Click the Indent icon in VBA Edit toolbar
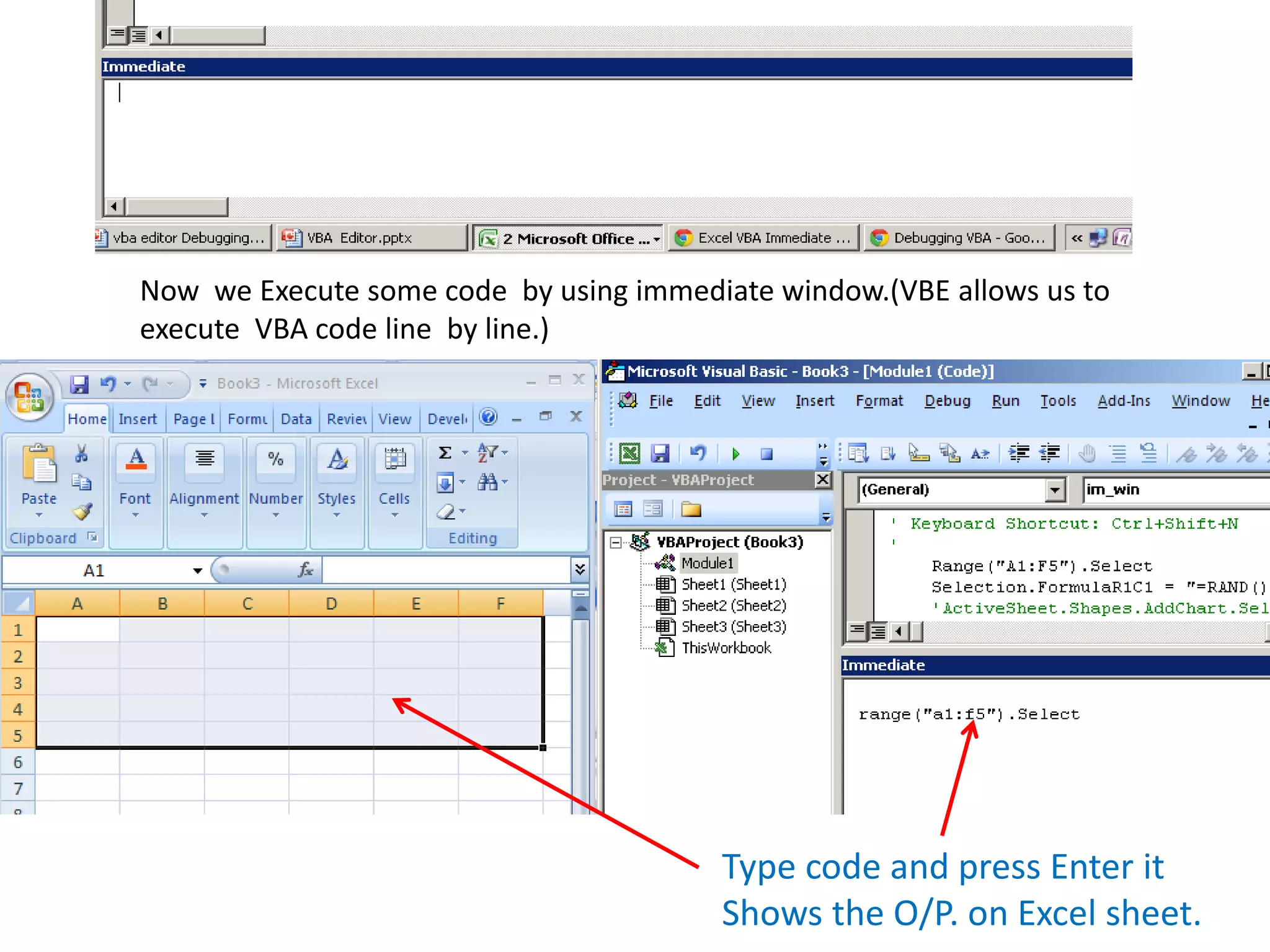This screenshot has width=1270, height=952. (x=1019, y=454)
